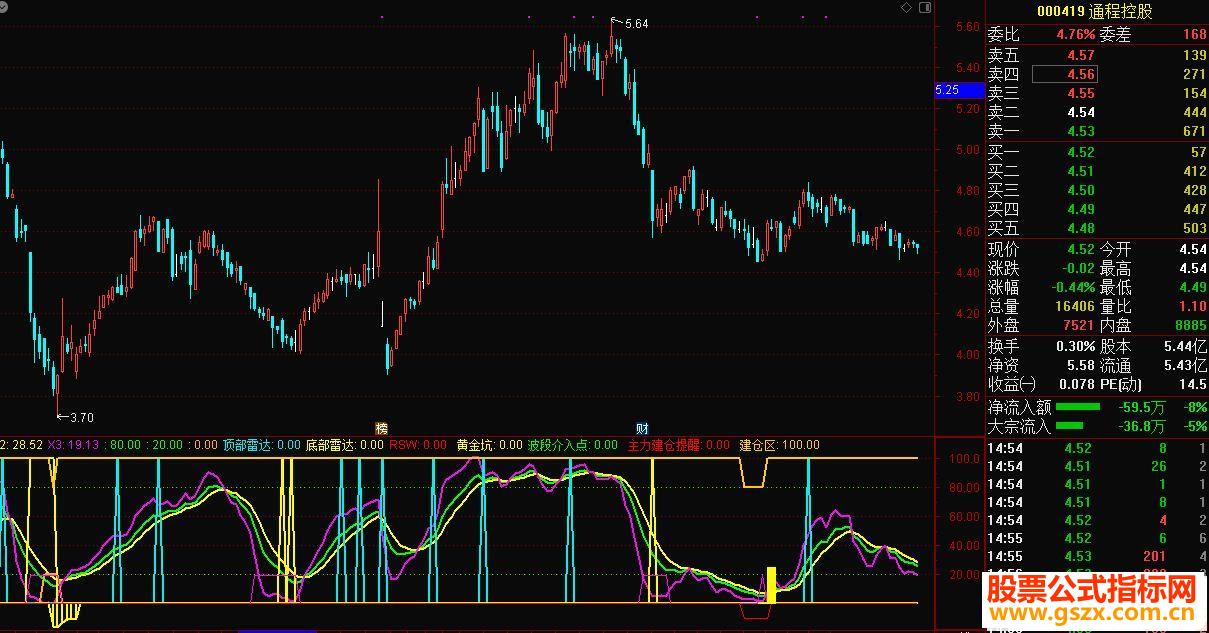The image size is (1209, 633).
Task: Click the 涨跌 value -0.02
Action: click(x=1077, y=268)
